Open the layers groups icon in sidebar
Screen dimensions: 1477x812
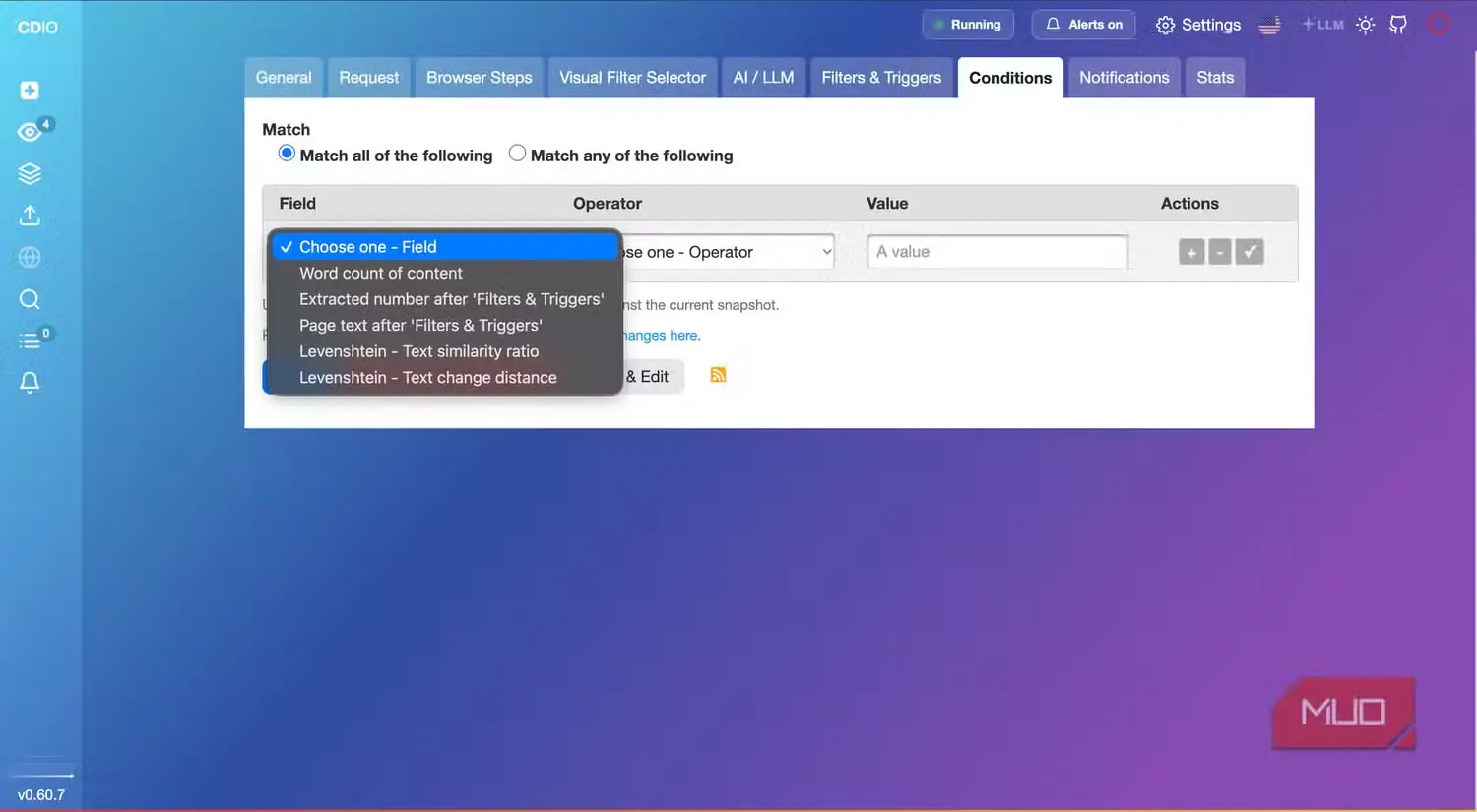(30, 174)
